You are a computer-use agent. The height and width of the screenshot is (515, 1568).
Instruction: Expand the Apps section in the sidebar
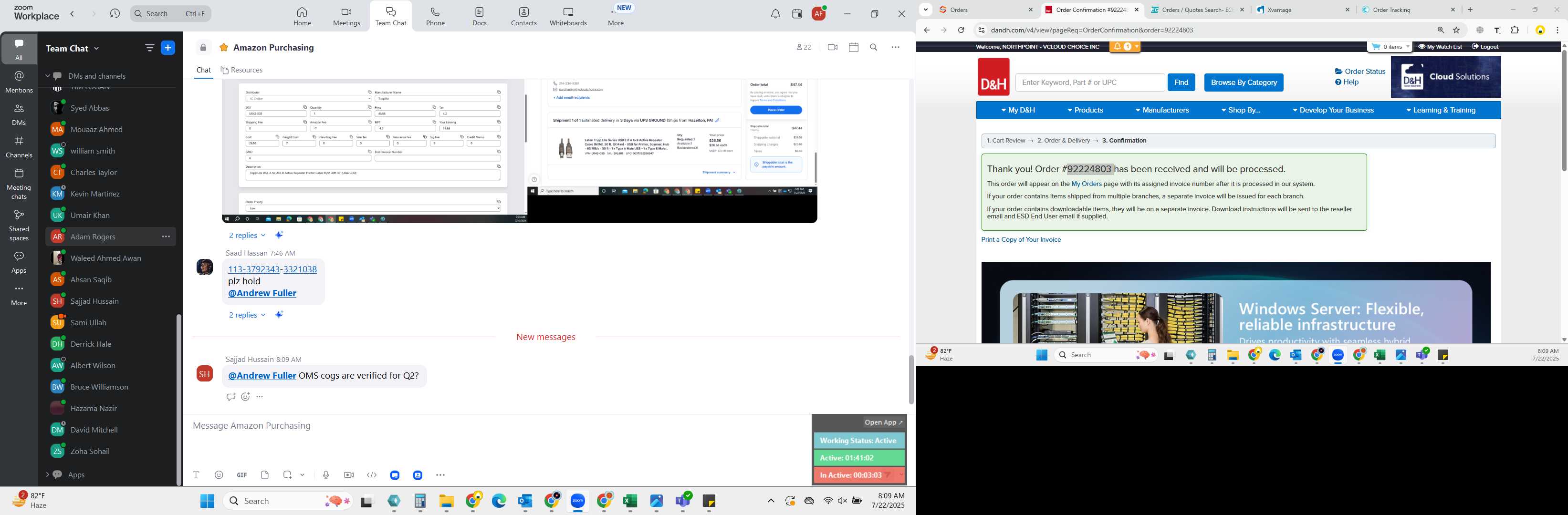click(x=47, y=475)
